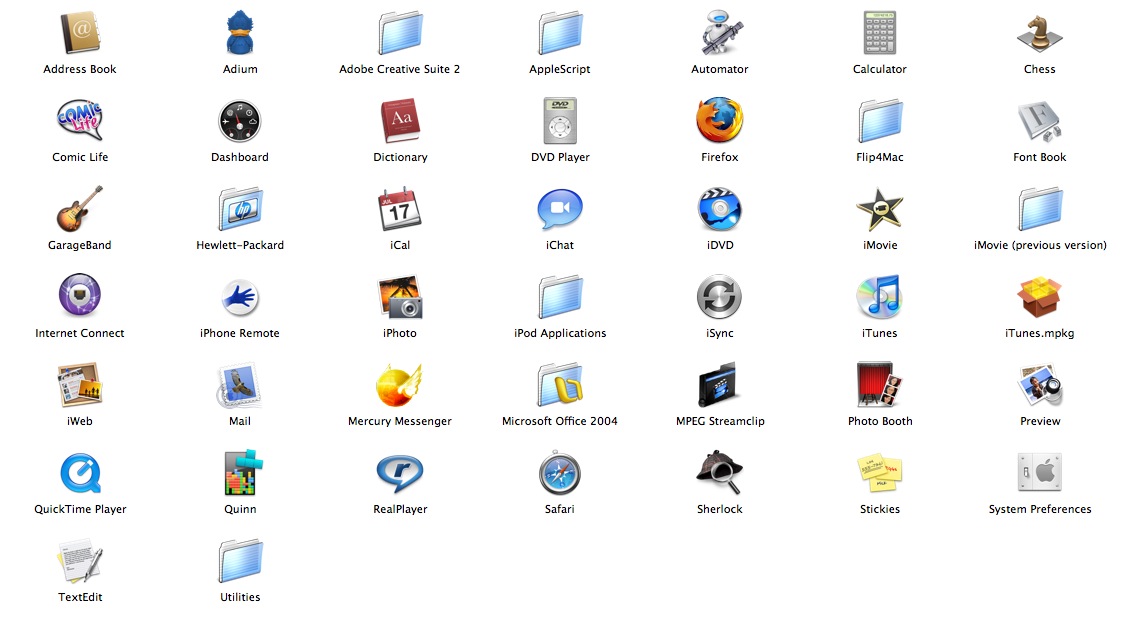Select the Flip4Mac folder icon

pos(880,121)
